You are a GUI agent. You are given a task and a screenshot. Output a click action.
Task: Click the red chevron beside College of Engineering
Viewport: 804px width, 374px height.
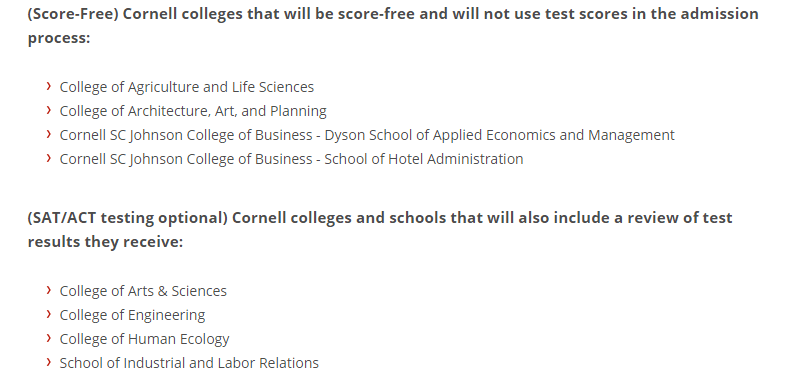click(x=49, y=314)
